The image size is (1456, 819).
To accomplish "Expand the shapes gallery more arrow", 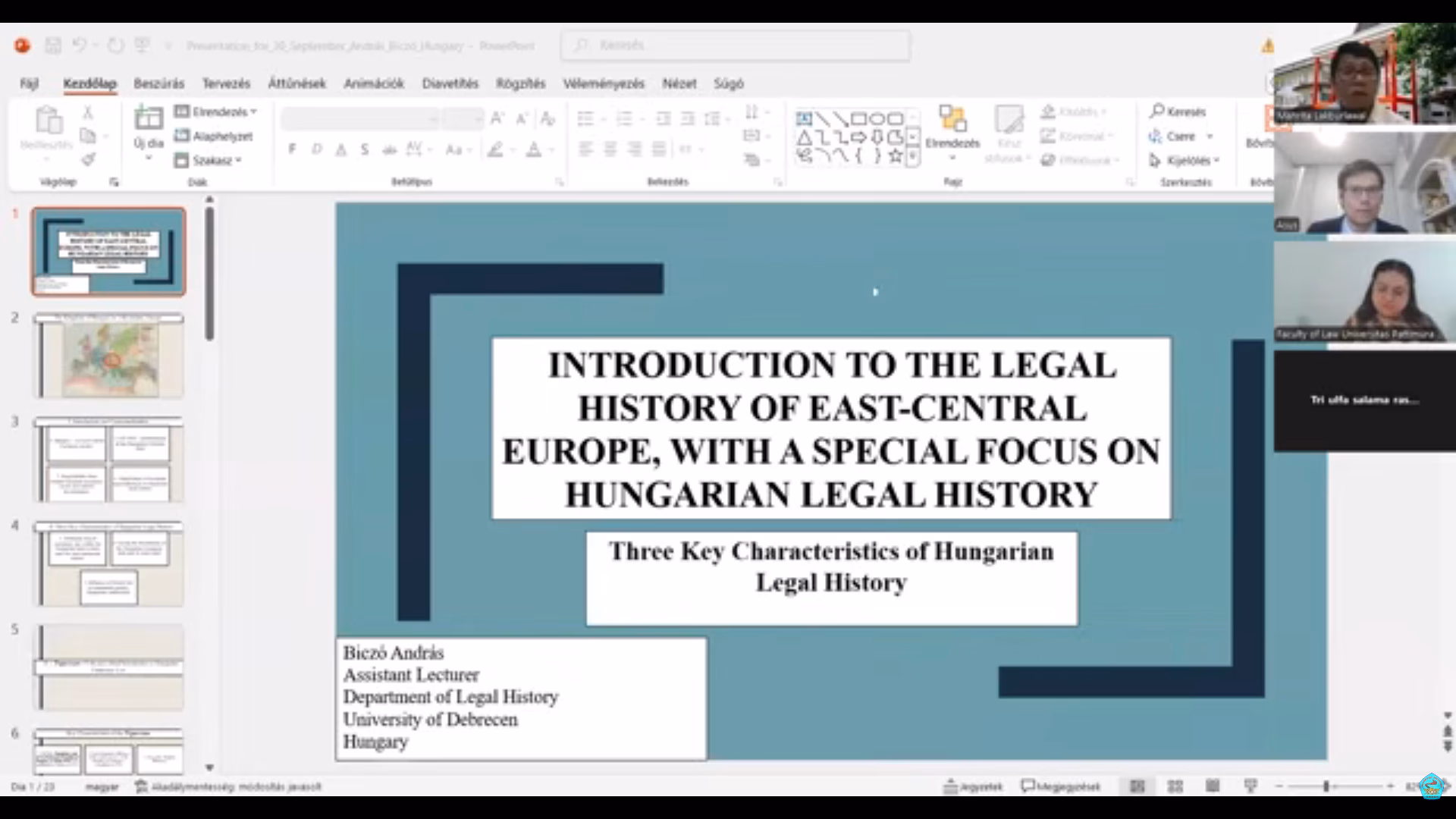I will click(913, 157).
